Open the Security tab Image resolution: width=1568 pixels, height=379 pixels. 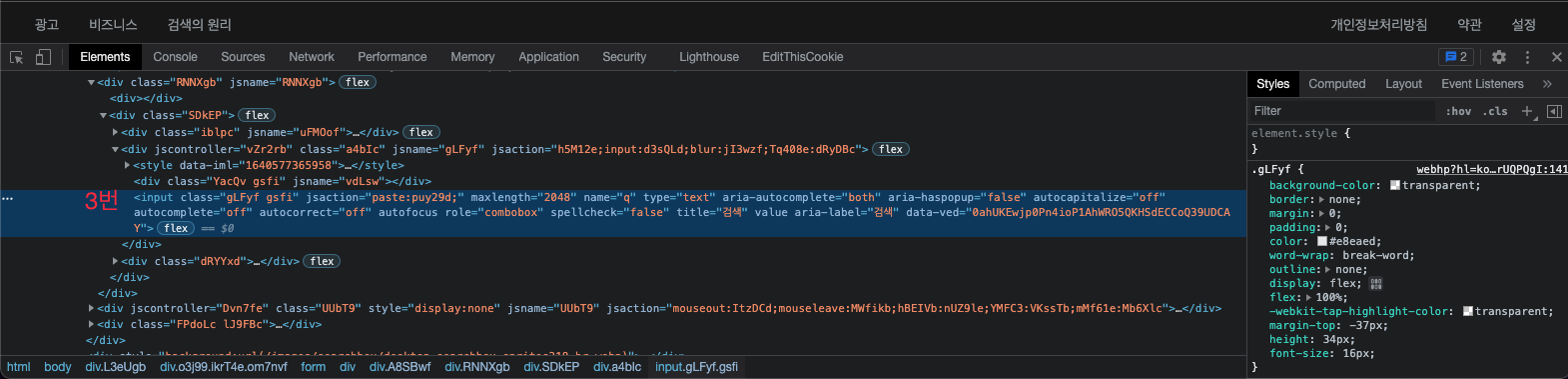624,57
